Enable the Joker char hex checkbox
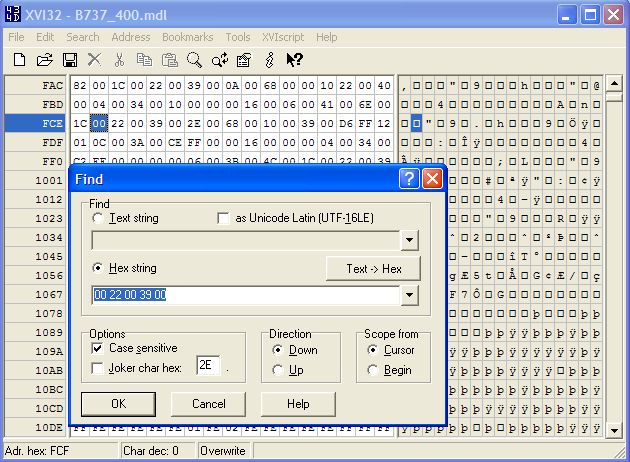This screenshot has width=630, height=462. [97, 368]
